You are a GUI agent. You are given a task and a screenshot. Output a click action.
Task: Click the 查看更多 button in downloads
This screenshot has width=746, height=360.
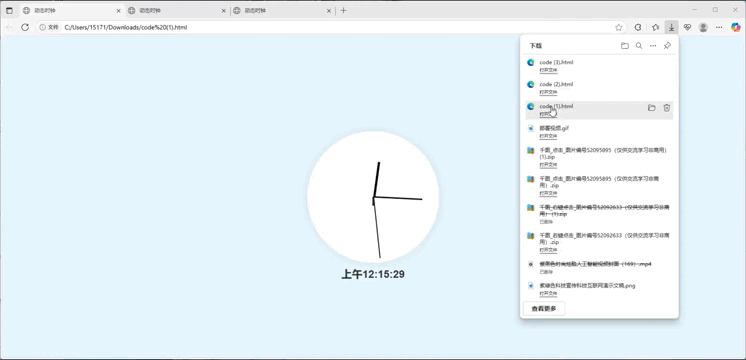(x=544, y=309)
